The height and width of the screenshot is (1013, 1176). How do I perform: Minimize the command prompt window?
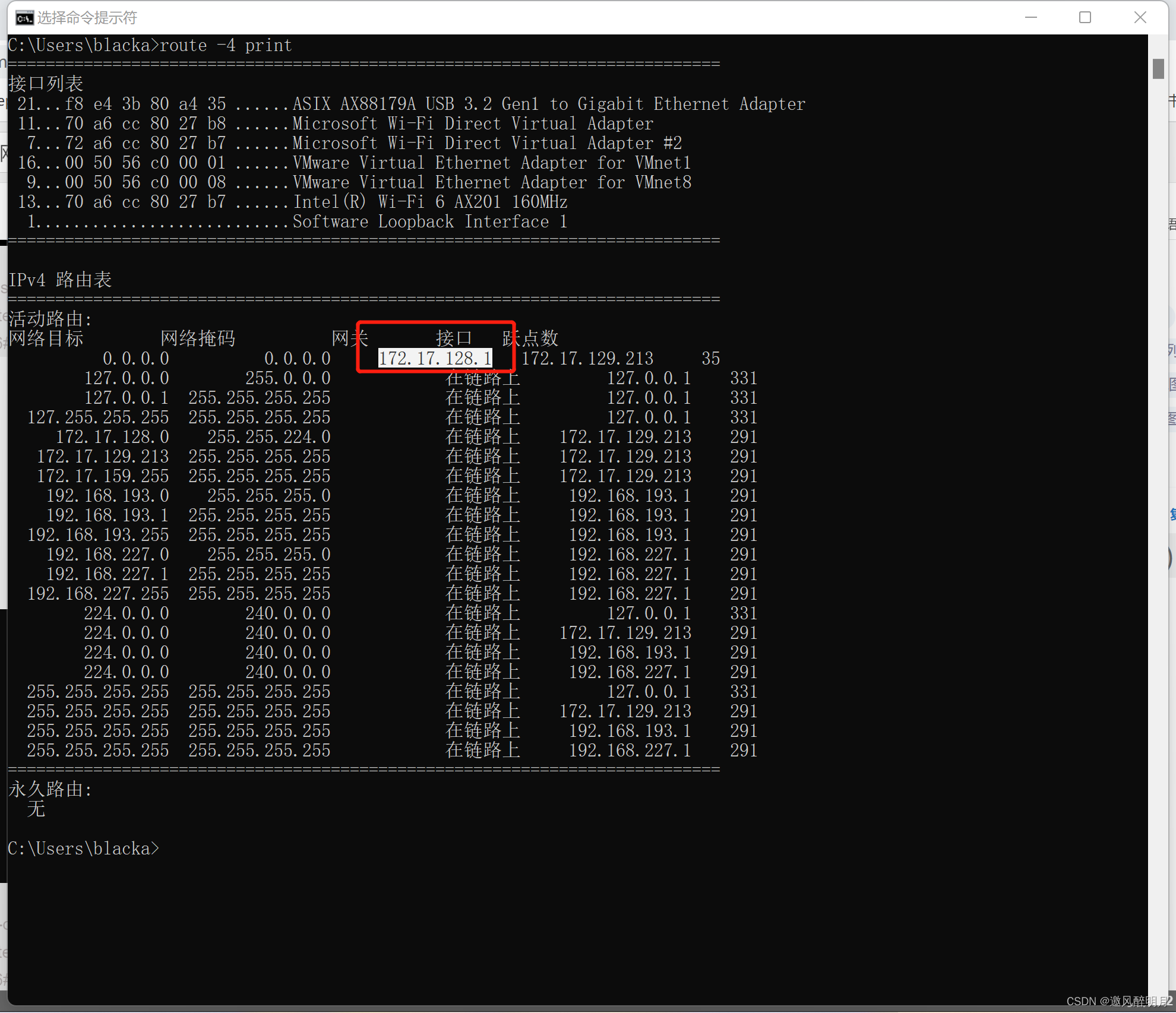[x=1030, y=18]
